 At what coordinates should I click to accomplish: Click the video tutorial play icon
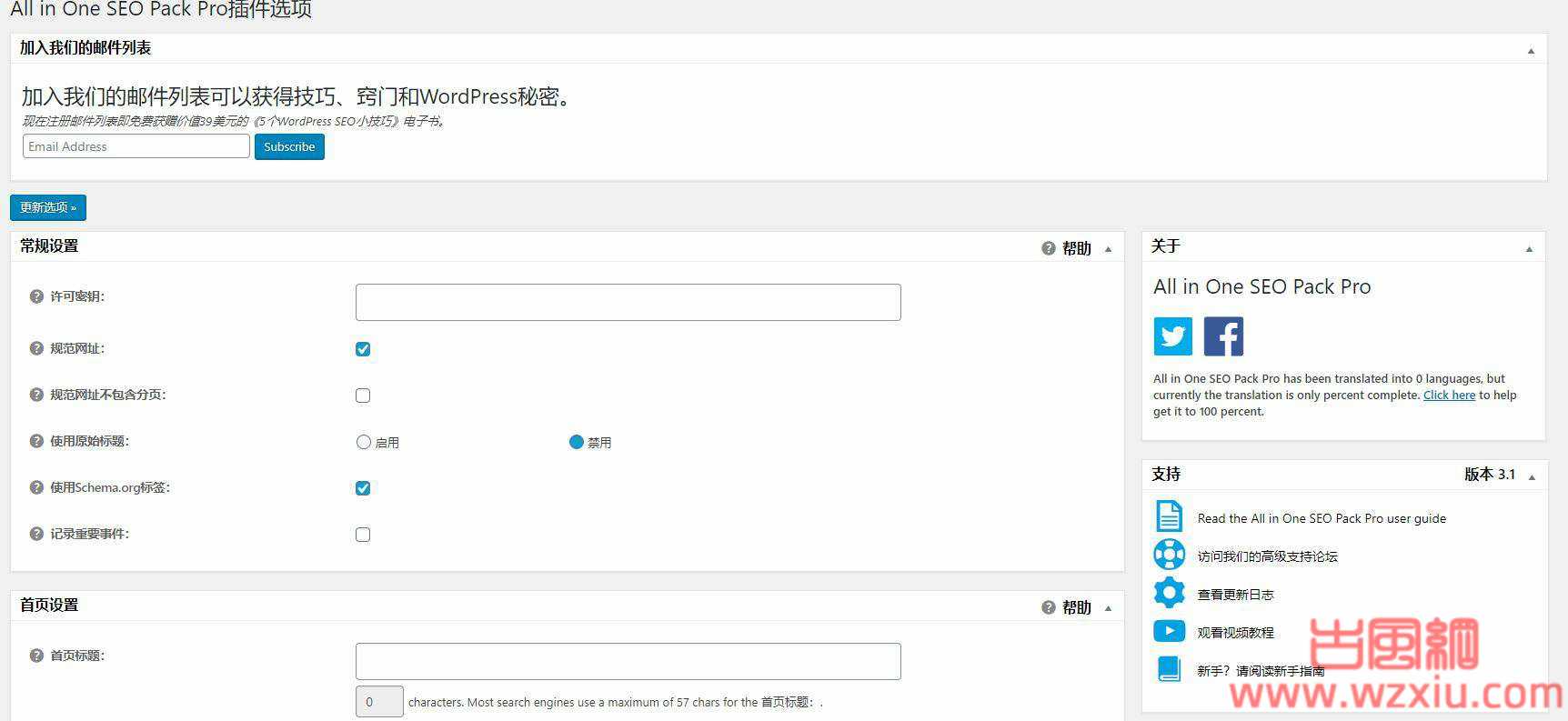click(1170, 631)
